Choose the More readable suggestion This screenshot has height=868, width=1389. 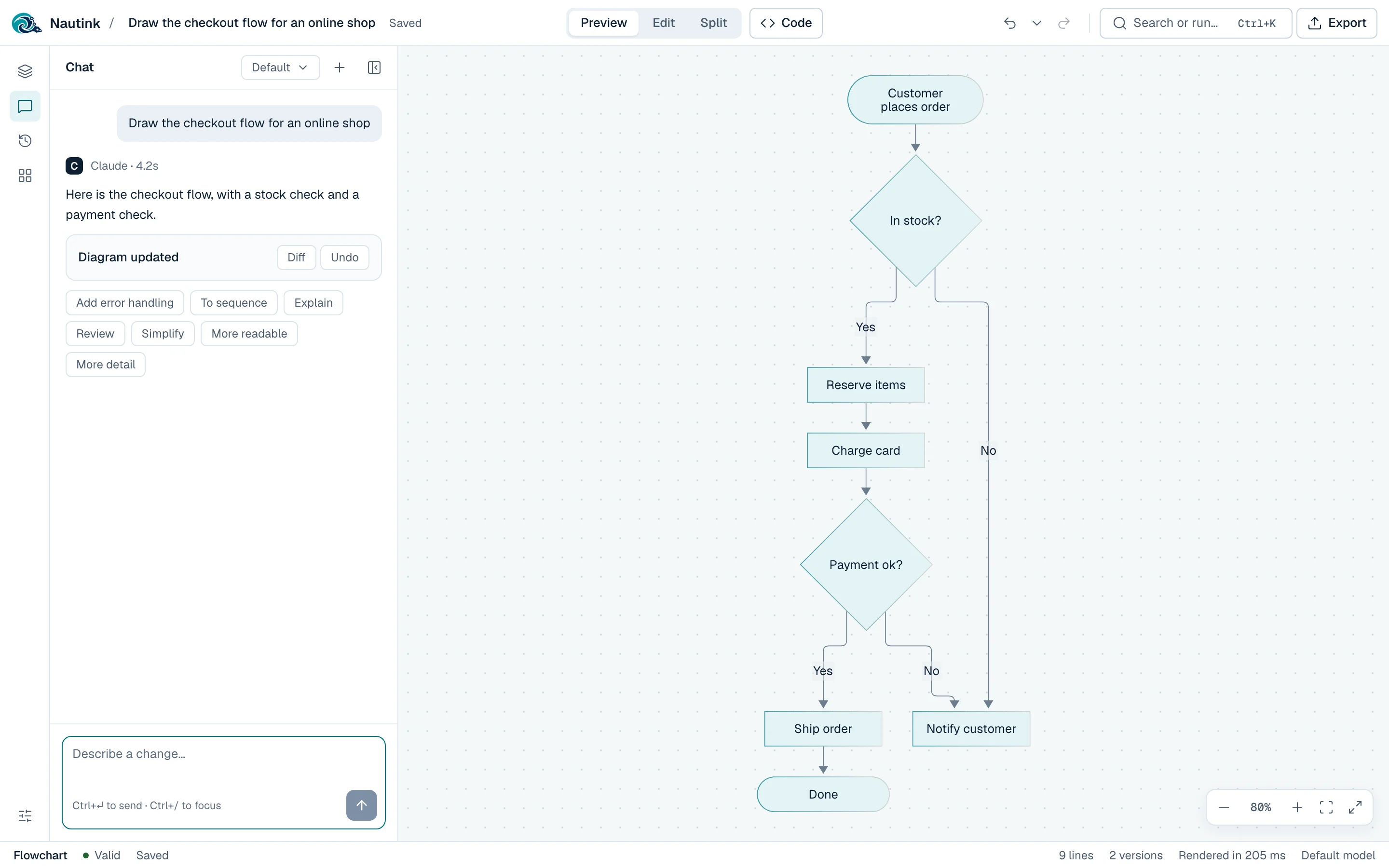pyautogui.click(x=249, y=334)
